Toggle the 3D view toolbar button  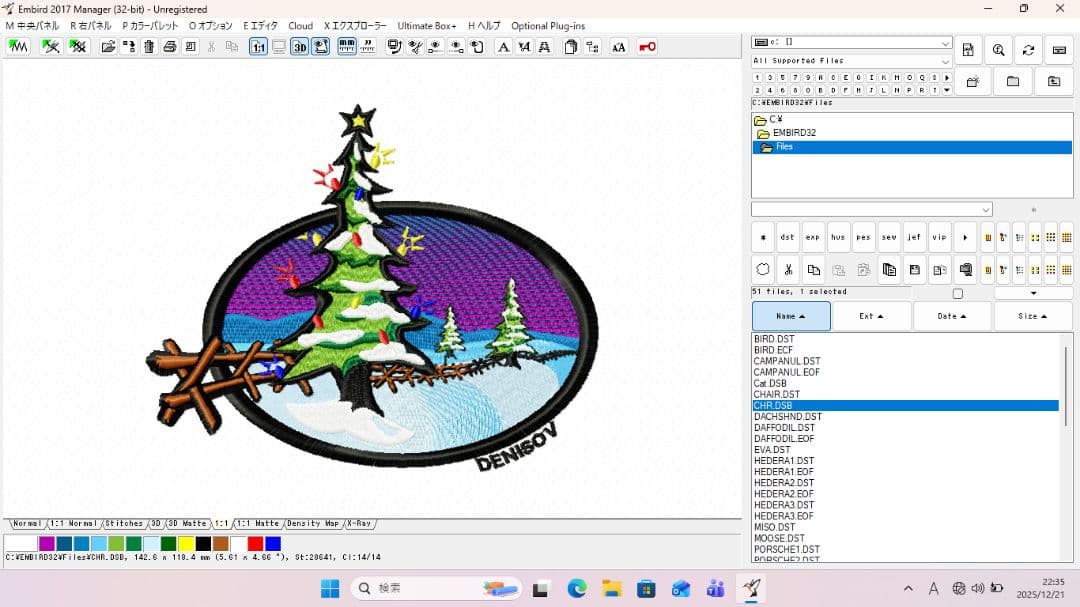(299, 47)
